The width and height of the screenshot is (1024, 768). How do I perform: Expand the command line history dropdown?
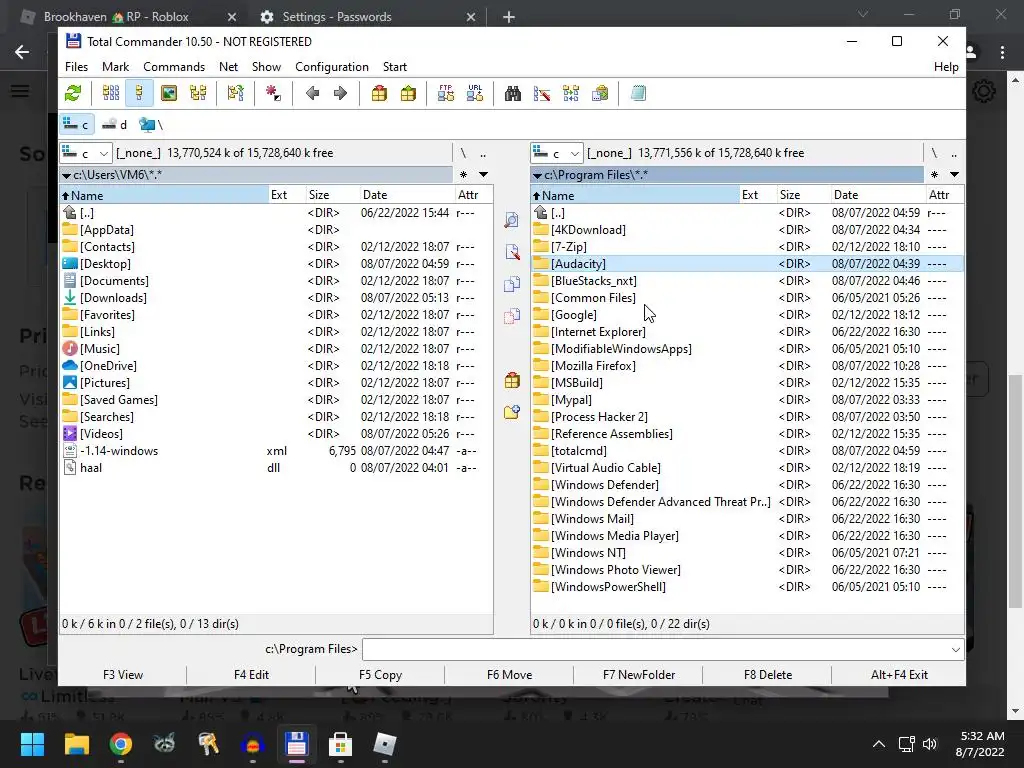click(x=955, y=649)
